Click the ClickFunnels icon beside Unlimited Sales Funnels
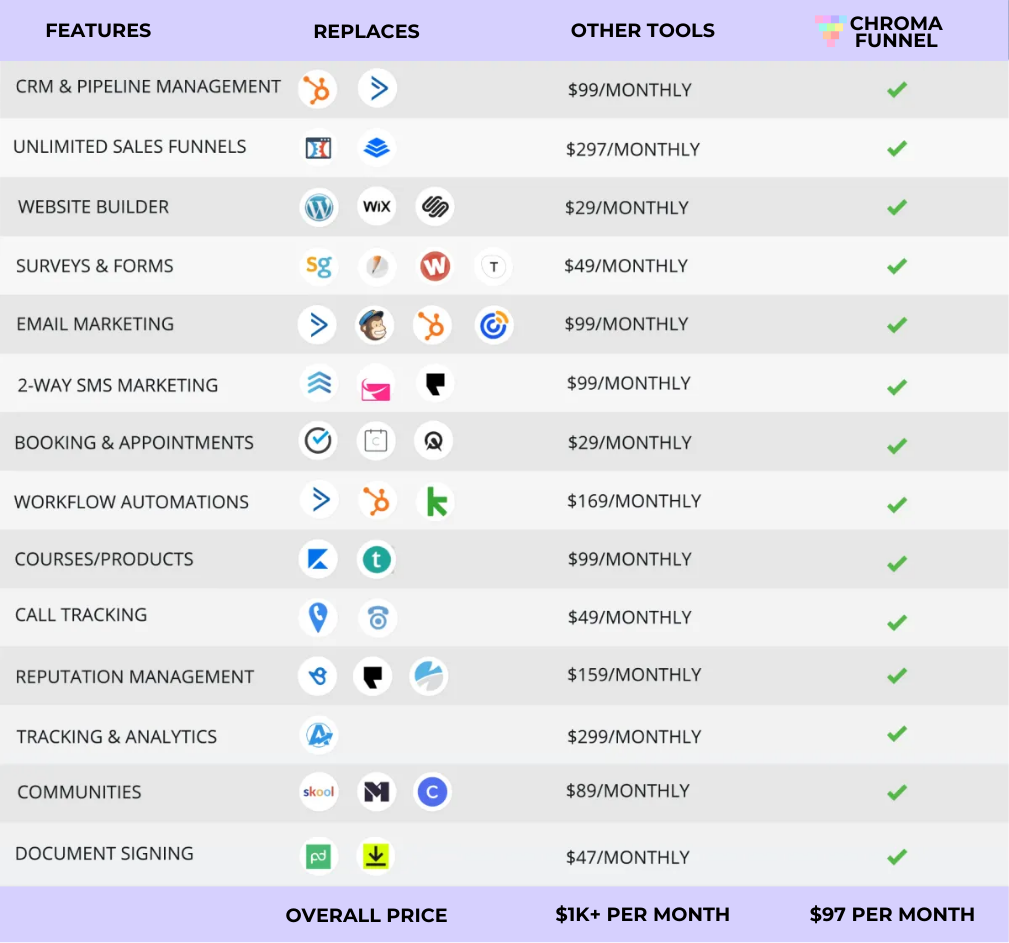 [x=318, y=149]
